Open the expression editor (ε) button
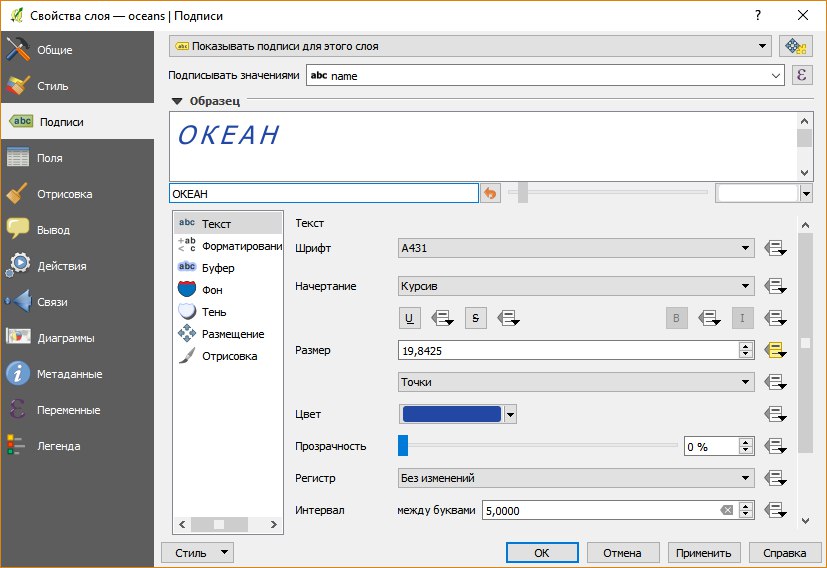This screenshot has height=568, width=827. 800,75
